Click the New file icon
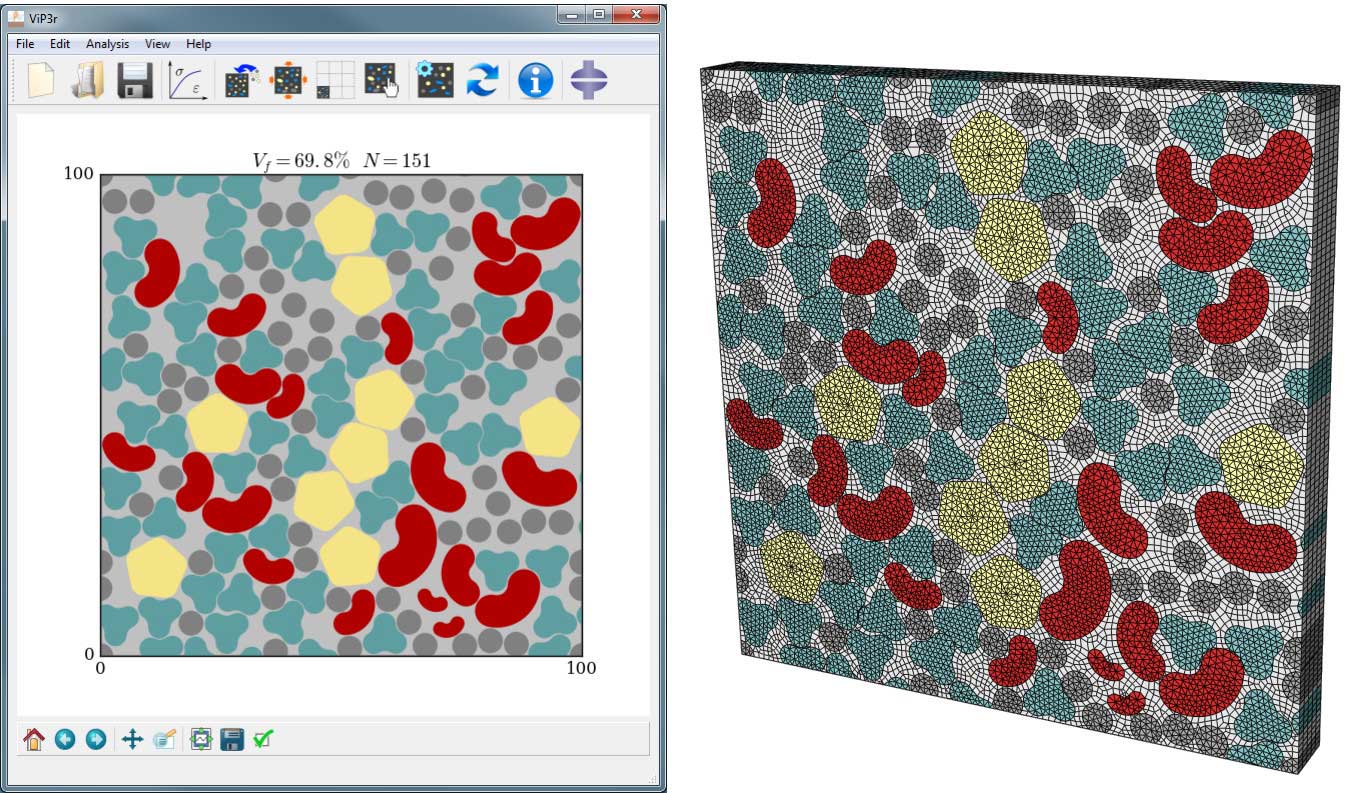1348x793 pixels. tap(41, 80)
